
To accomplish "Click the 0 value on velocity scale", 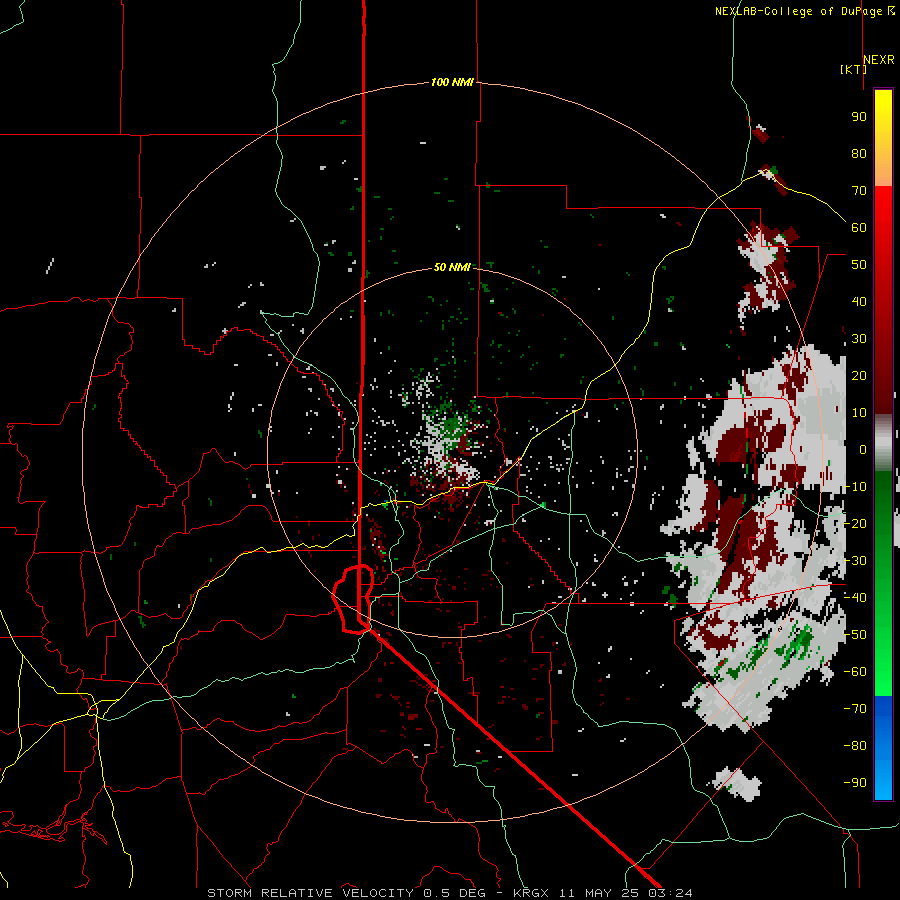I will (x=863, y=449).
